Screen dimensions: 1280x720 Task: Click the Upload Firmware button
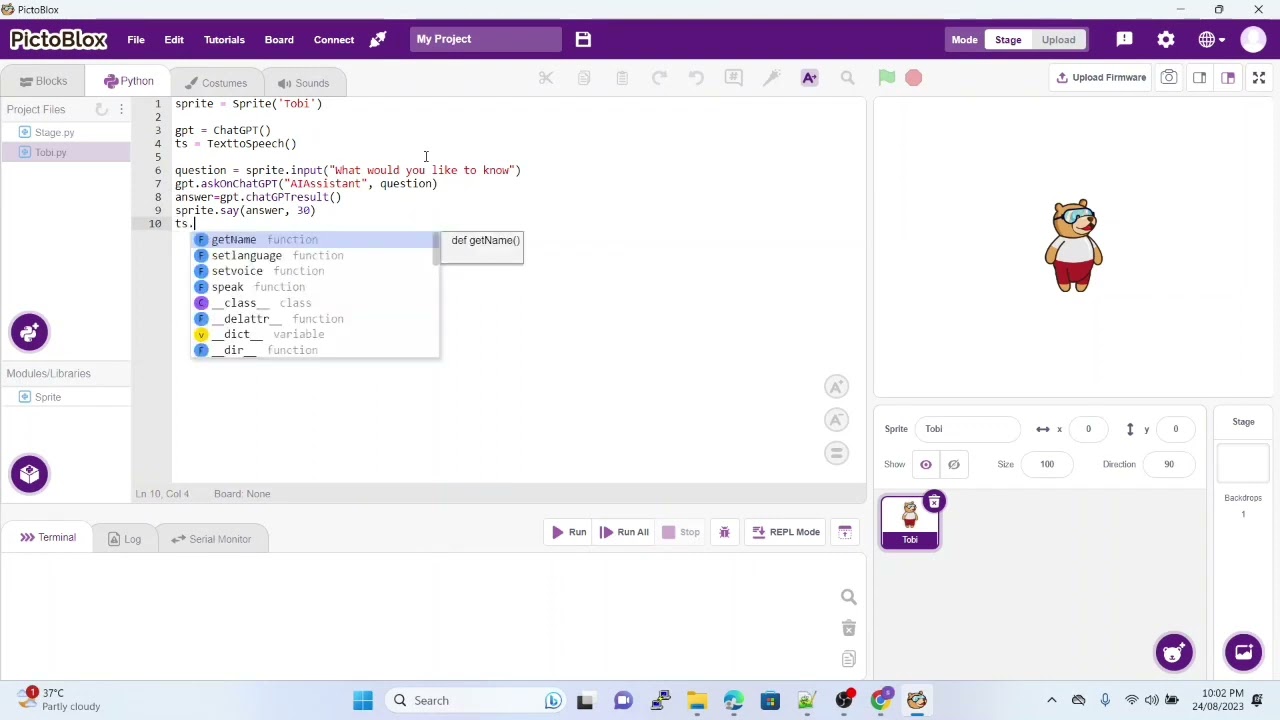point(1101,77)
